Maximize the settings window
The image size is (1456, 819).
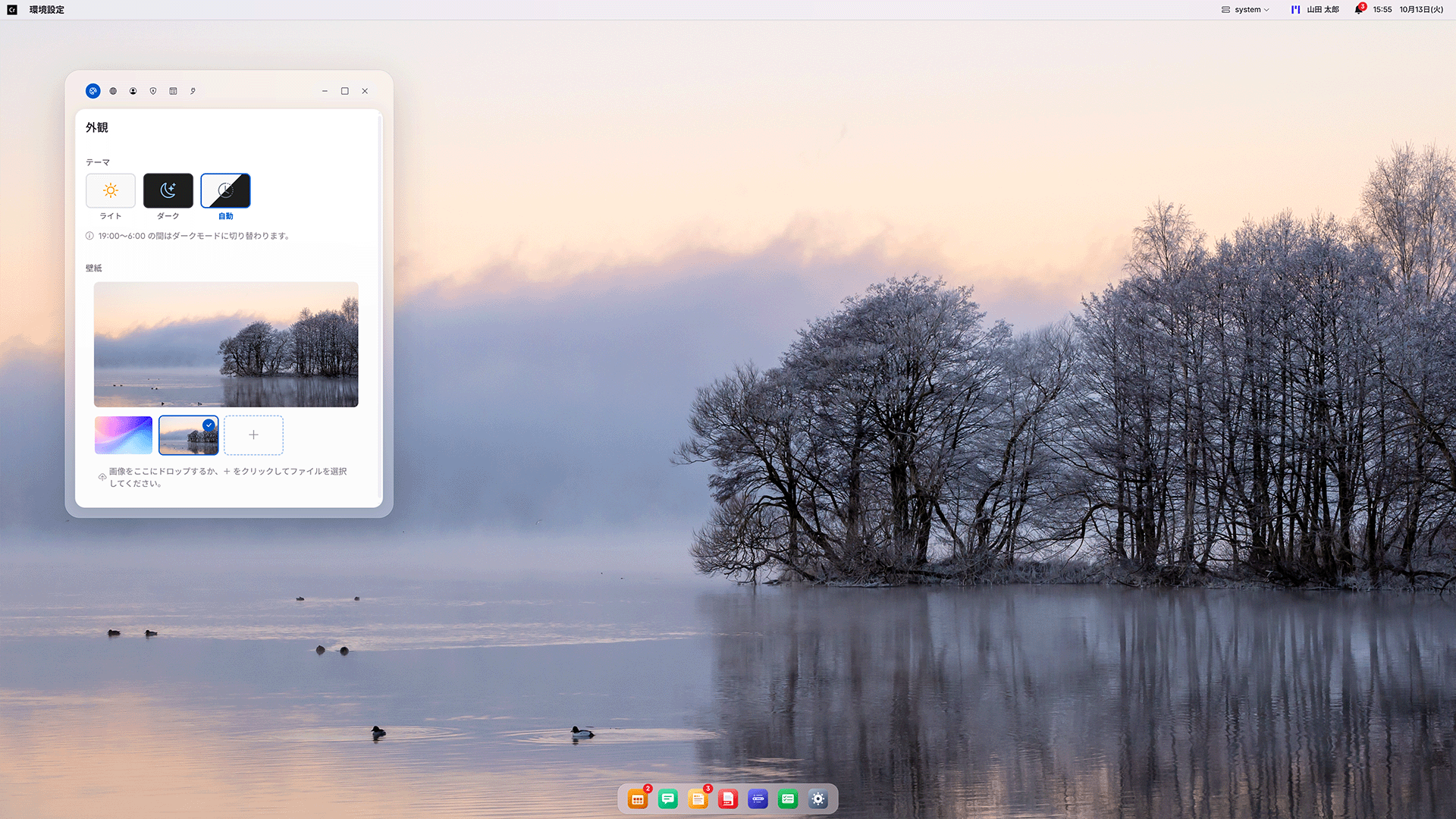[345, 91]
